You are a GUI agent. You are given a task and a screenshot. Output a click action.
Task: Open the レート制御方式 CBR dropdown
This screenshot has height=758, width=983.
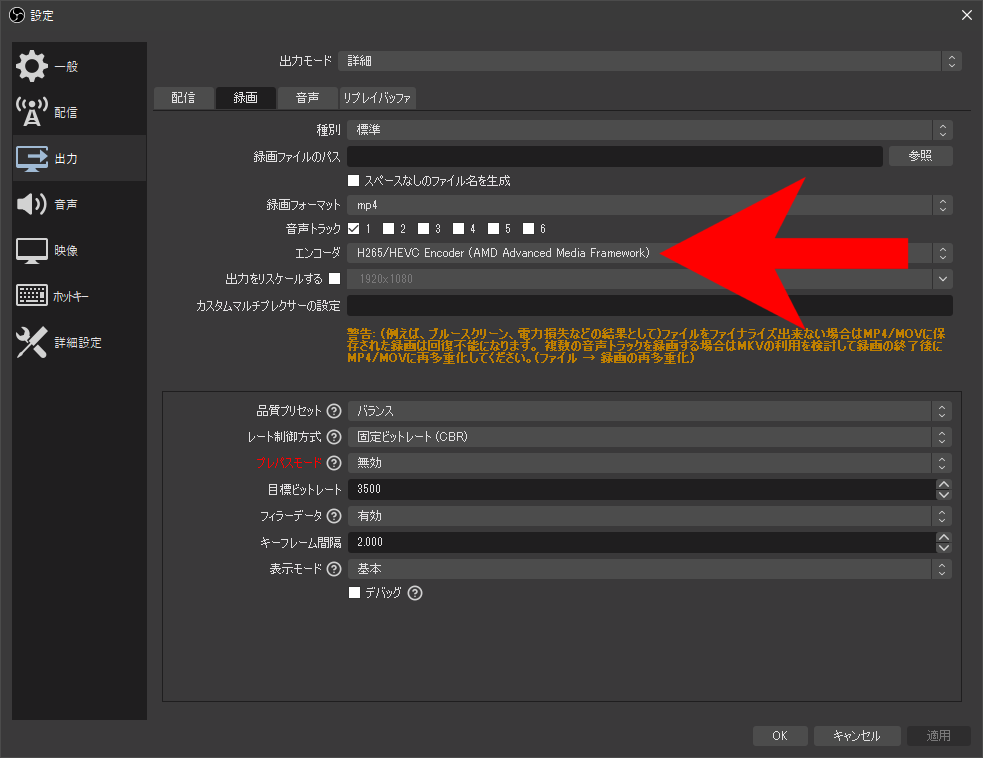coord(650,437)
